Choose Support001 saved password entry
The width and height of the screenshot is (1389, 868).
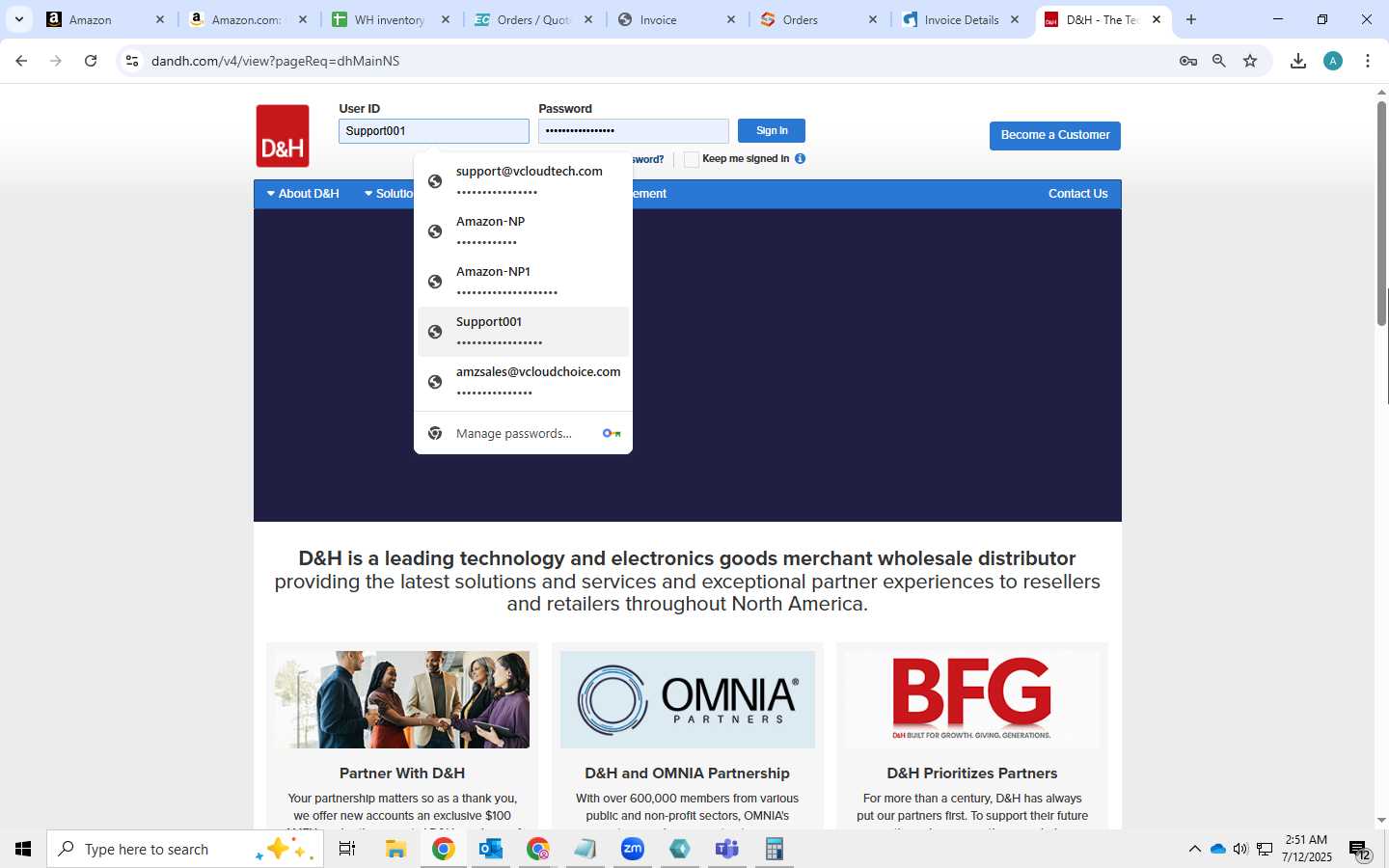pyautogui.click(x=523, y=332)
